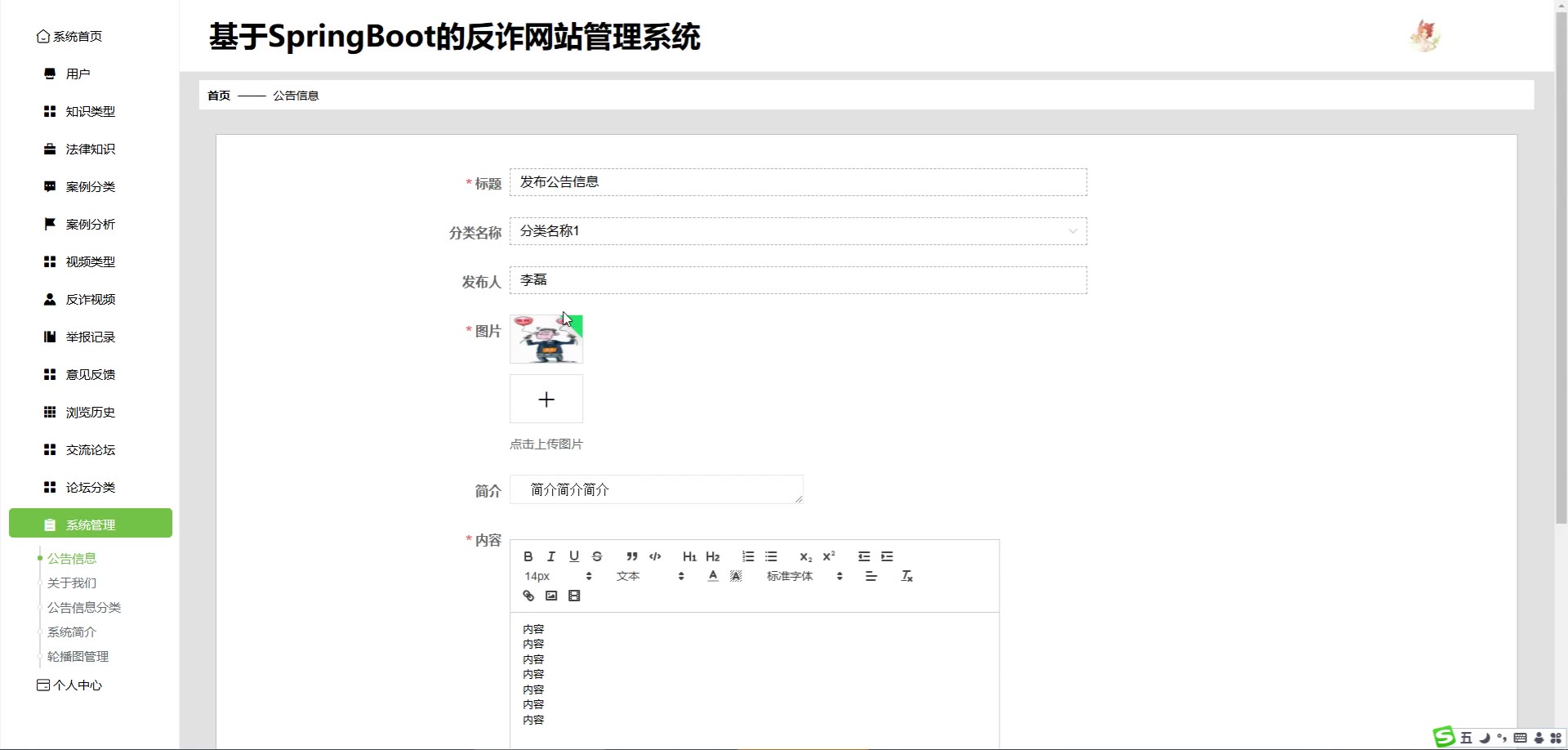Select 公告信息 submenu item
This screenshot has width=1568, height=750.
coord(72,558)
